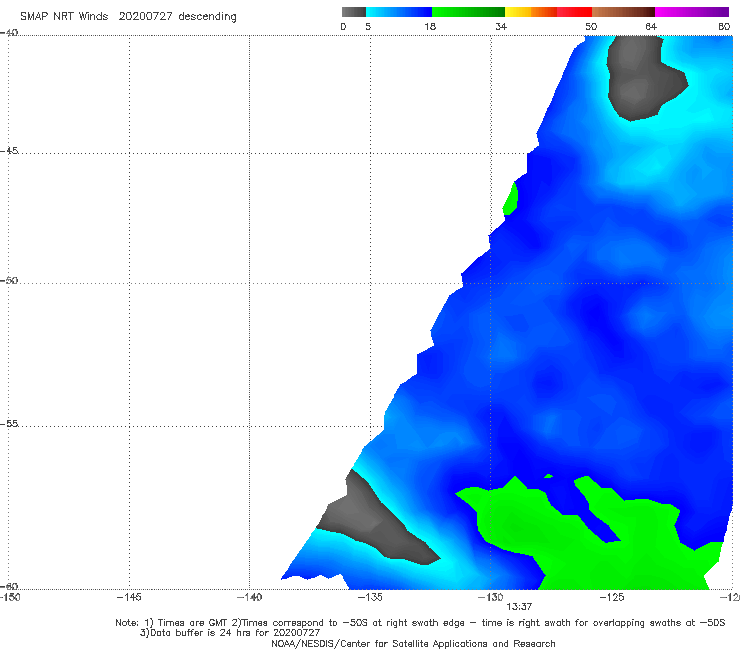Click the magenta-purple segment of the color bar
This screenshot has width=740, height=650.
click(x=691, y=12)
